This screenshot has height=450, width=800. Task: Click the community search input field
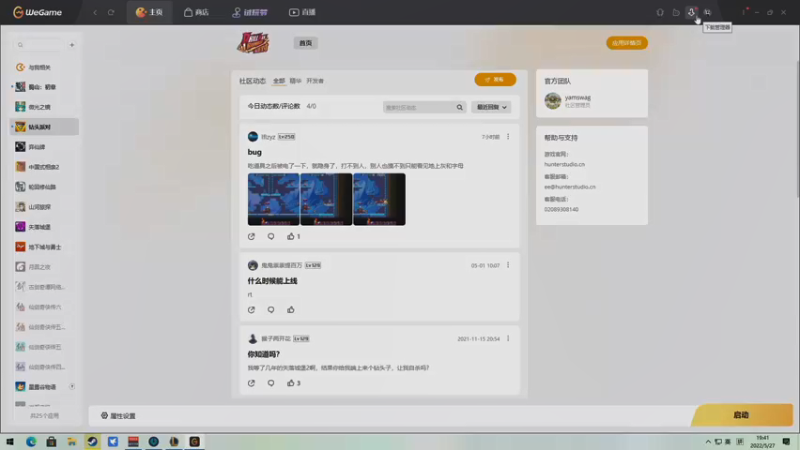point(418,107)
